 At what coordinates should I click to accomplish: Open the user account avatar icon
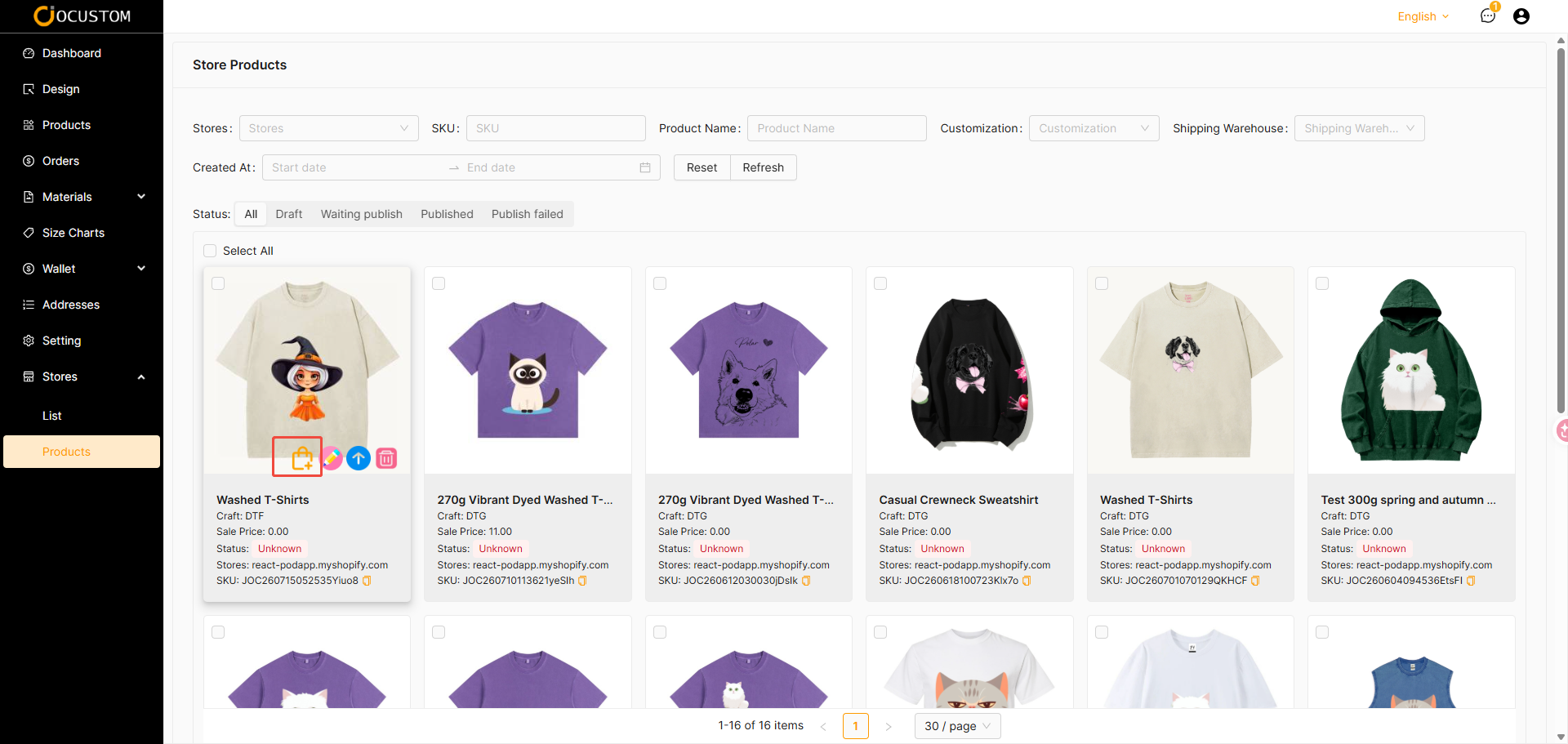[1521, 16]
